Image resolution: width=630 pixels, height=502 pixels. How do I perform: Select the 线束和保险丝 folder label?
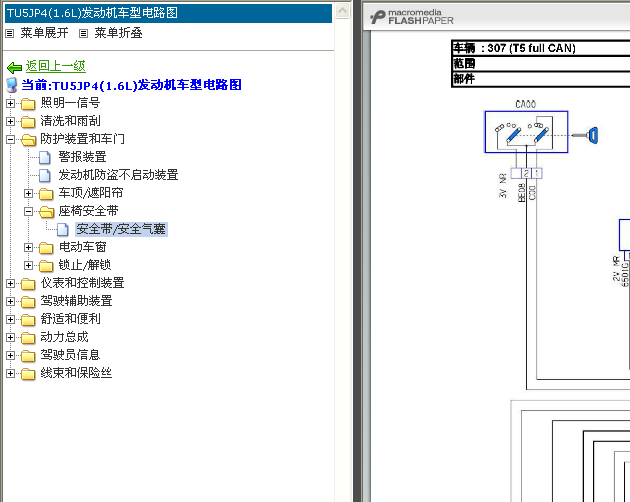point(76,373)
